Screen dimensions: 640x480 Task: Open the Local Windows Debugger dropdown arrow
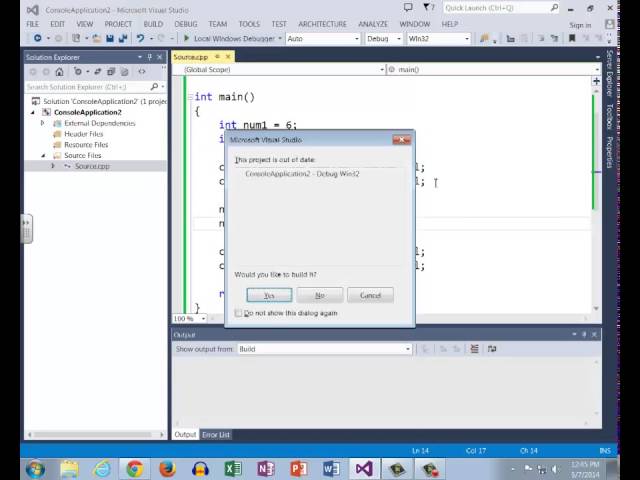[x=280, y=38]
